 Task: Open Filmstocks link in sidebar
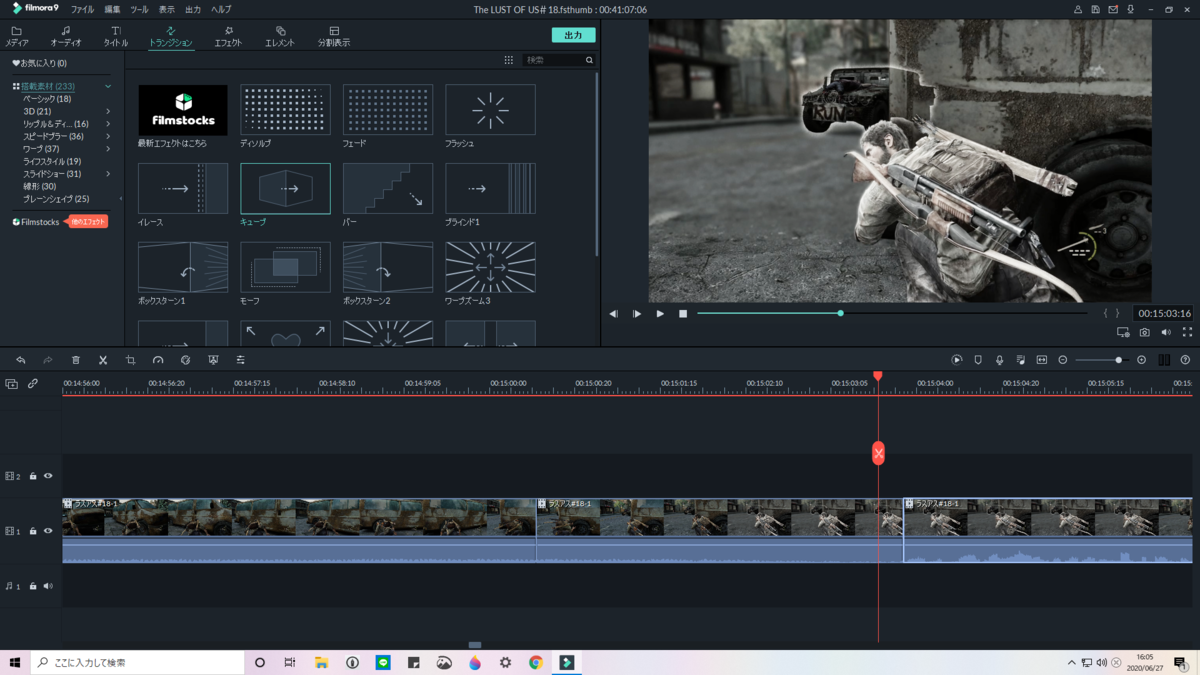pos(36,222)
